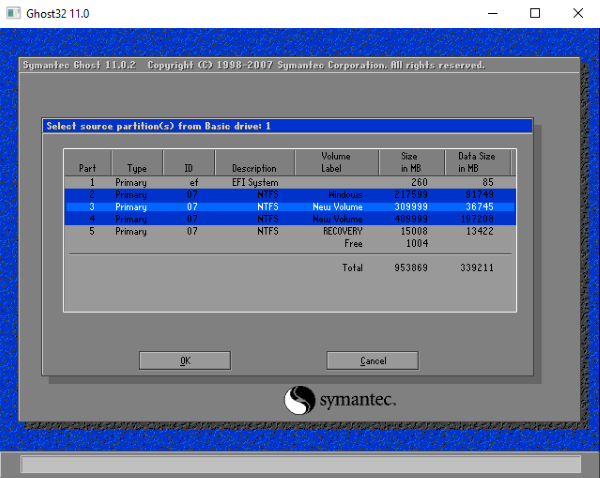The image size is (600, 478).
Task: Select partition 1 EFI System row
Action: (x=290, y=183)
